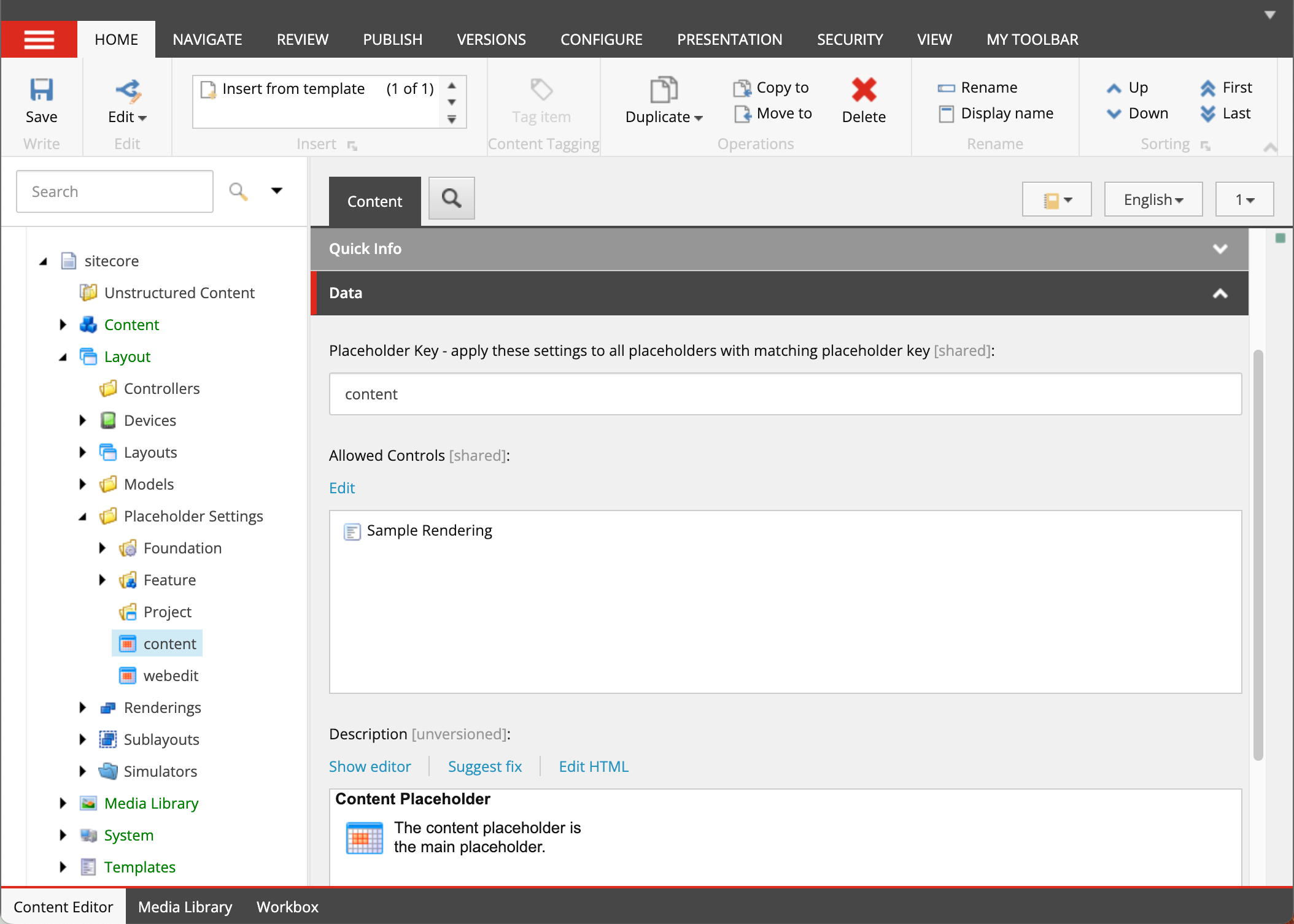Click the Rename icon
1294x924 pixels.
click(x=946, y=88)
